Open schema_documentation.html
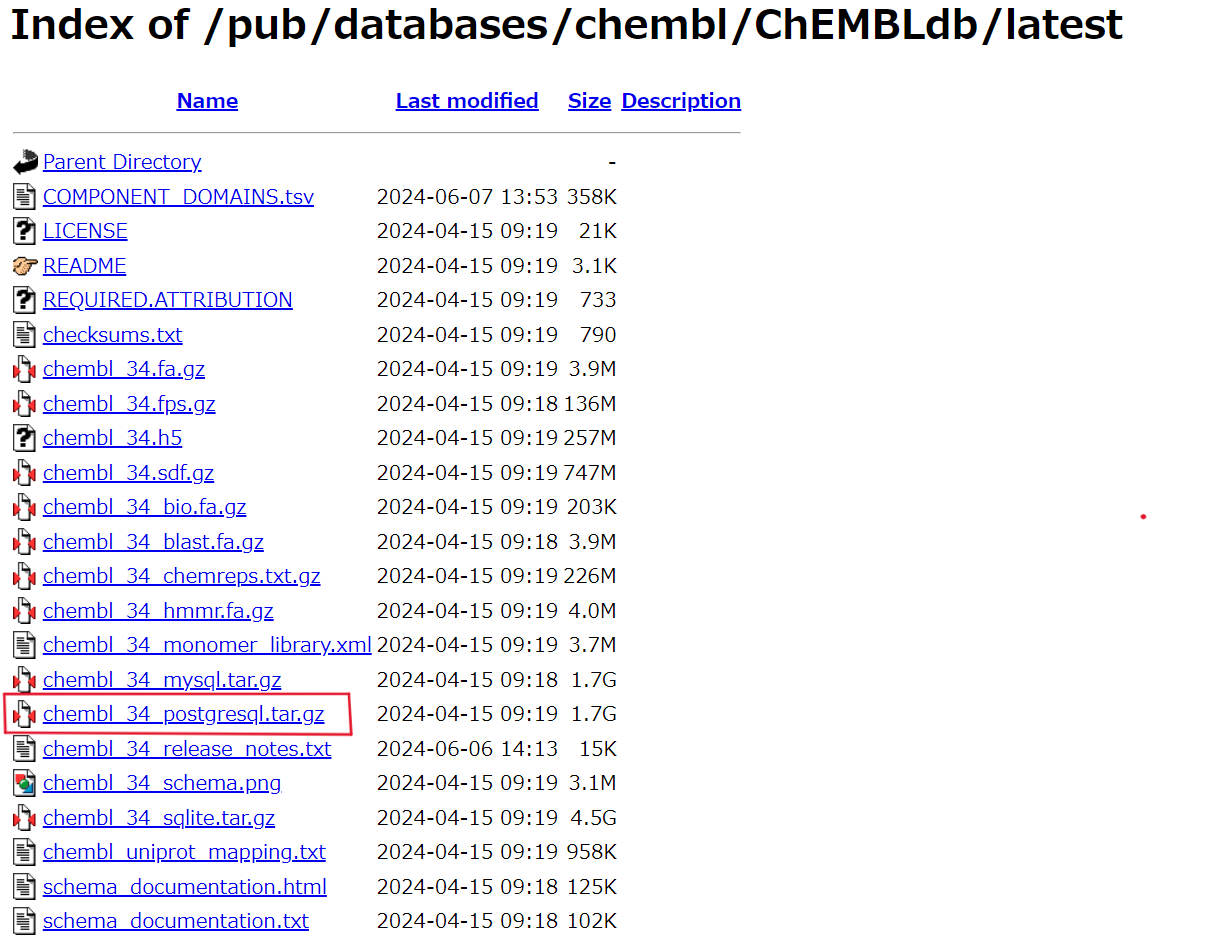The width and height of the screenshot is (1224, 940). (x=184, y=886)
